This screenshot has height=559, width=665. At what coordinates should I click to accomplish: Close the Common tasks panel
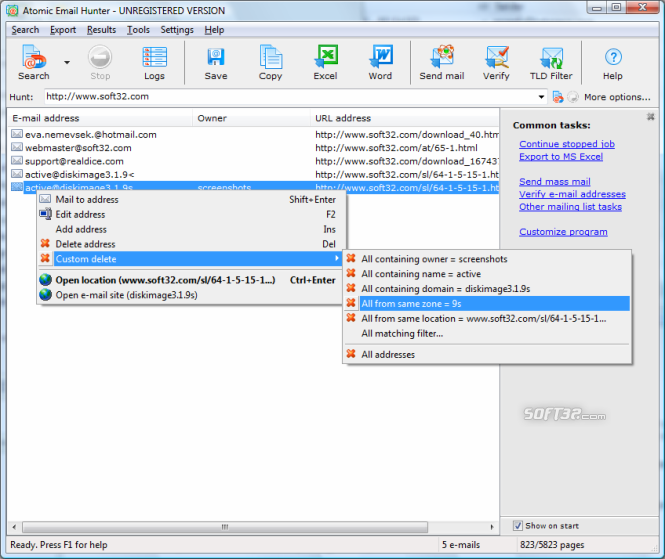[650, 116]
